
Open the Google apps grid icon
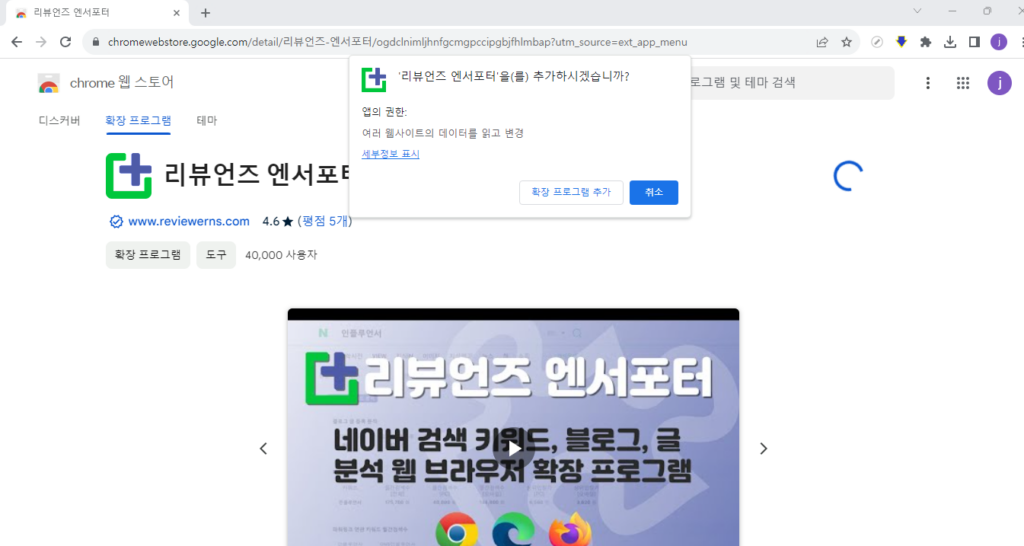(963, 83)
